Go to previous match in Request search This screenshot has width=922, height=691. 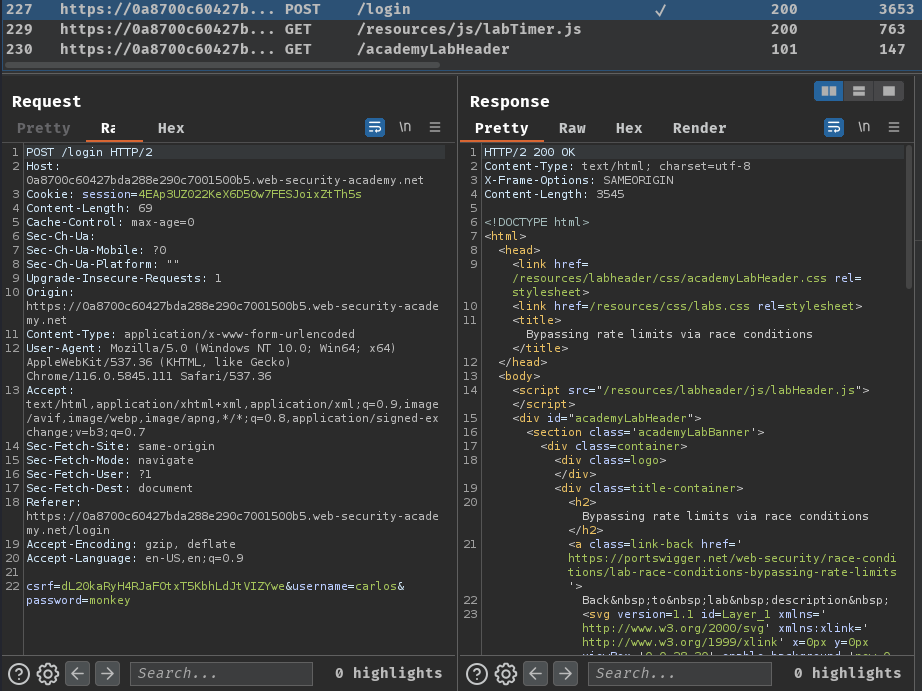click(78, 673)
